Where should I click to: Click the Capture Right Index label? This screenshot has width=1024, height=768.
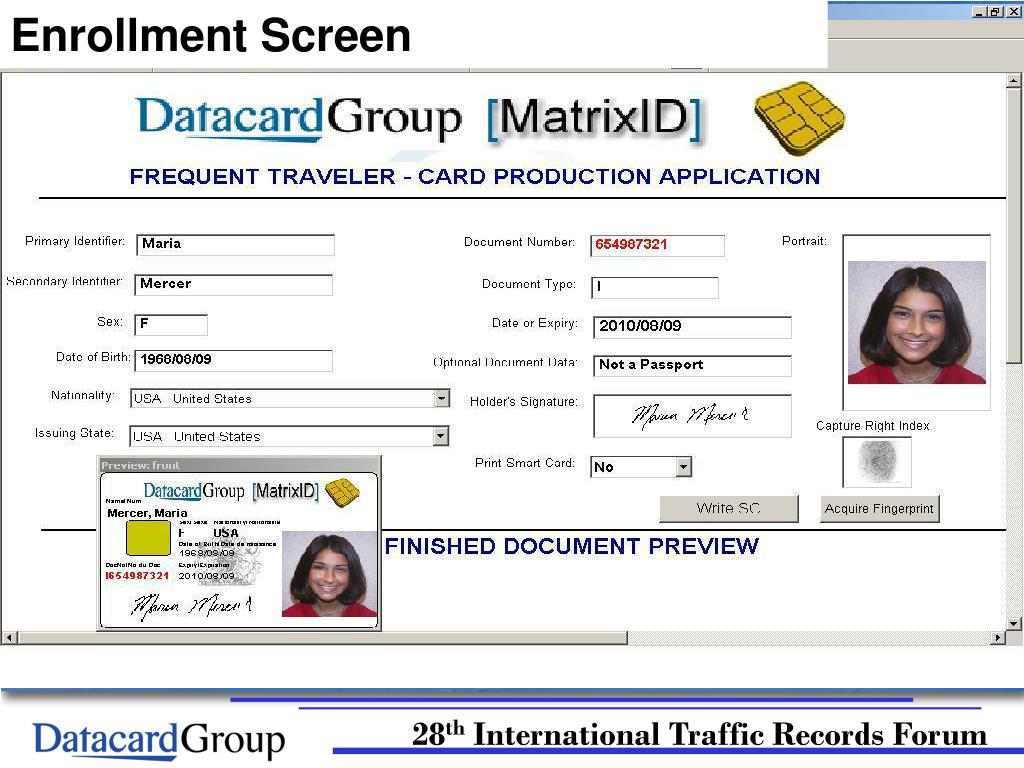[x=872, y=426]
